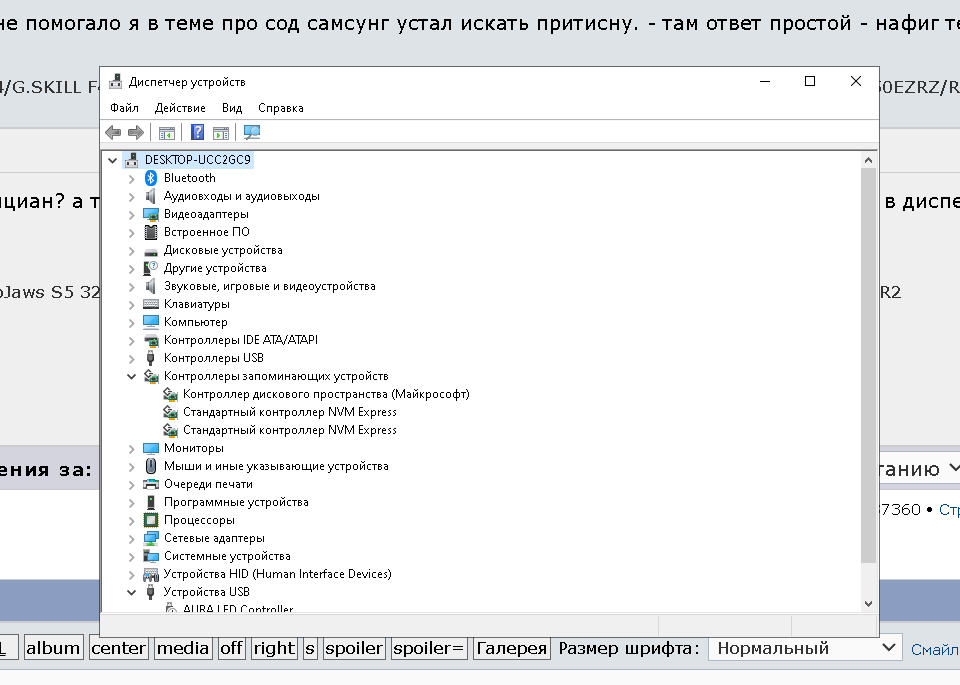Select the Устройства HID (Human Interface Devices) label
The height and width of the screenshot is (685, 960).
point(277,574)
